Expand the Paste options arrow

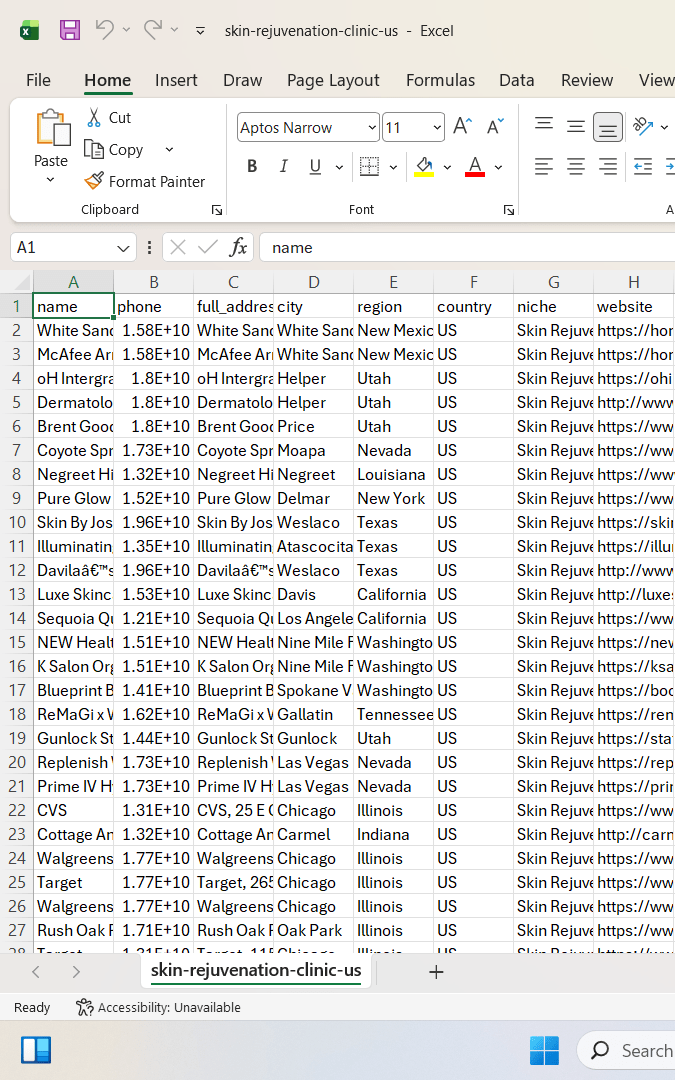(50, 180)
